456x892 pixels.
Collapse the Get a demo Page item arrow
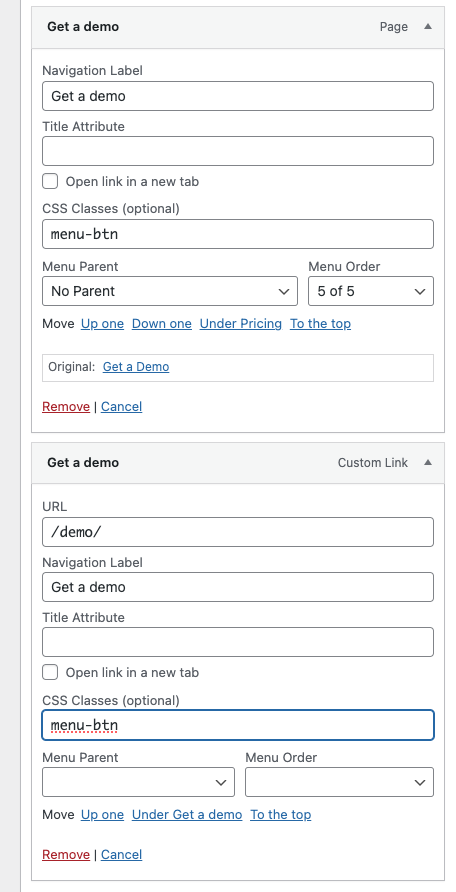tap(428, 27)
